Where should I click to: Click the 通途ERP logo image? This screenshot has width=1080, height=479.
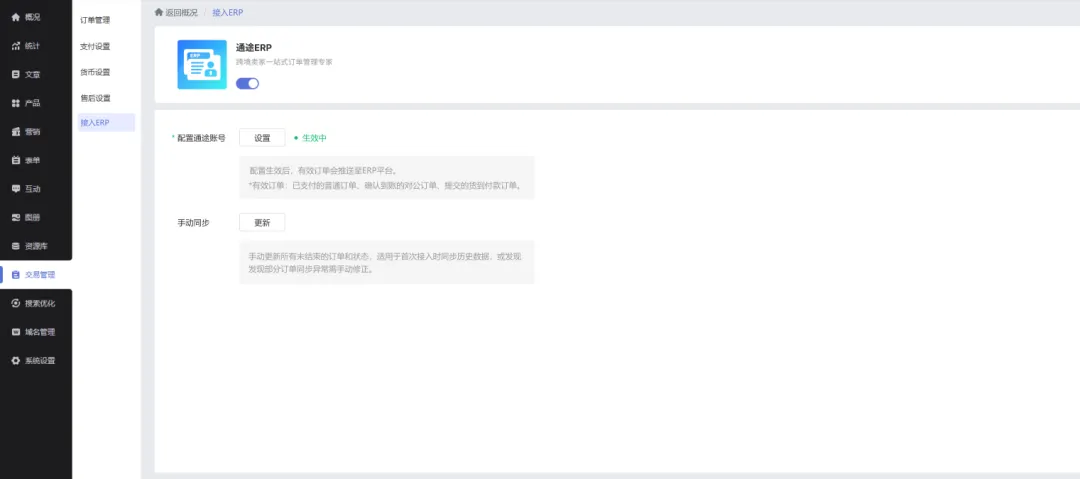[202, 65]
